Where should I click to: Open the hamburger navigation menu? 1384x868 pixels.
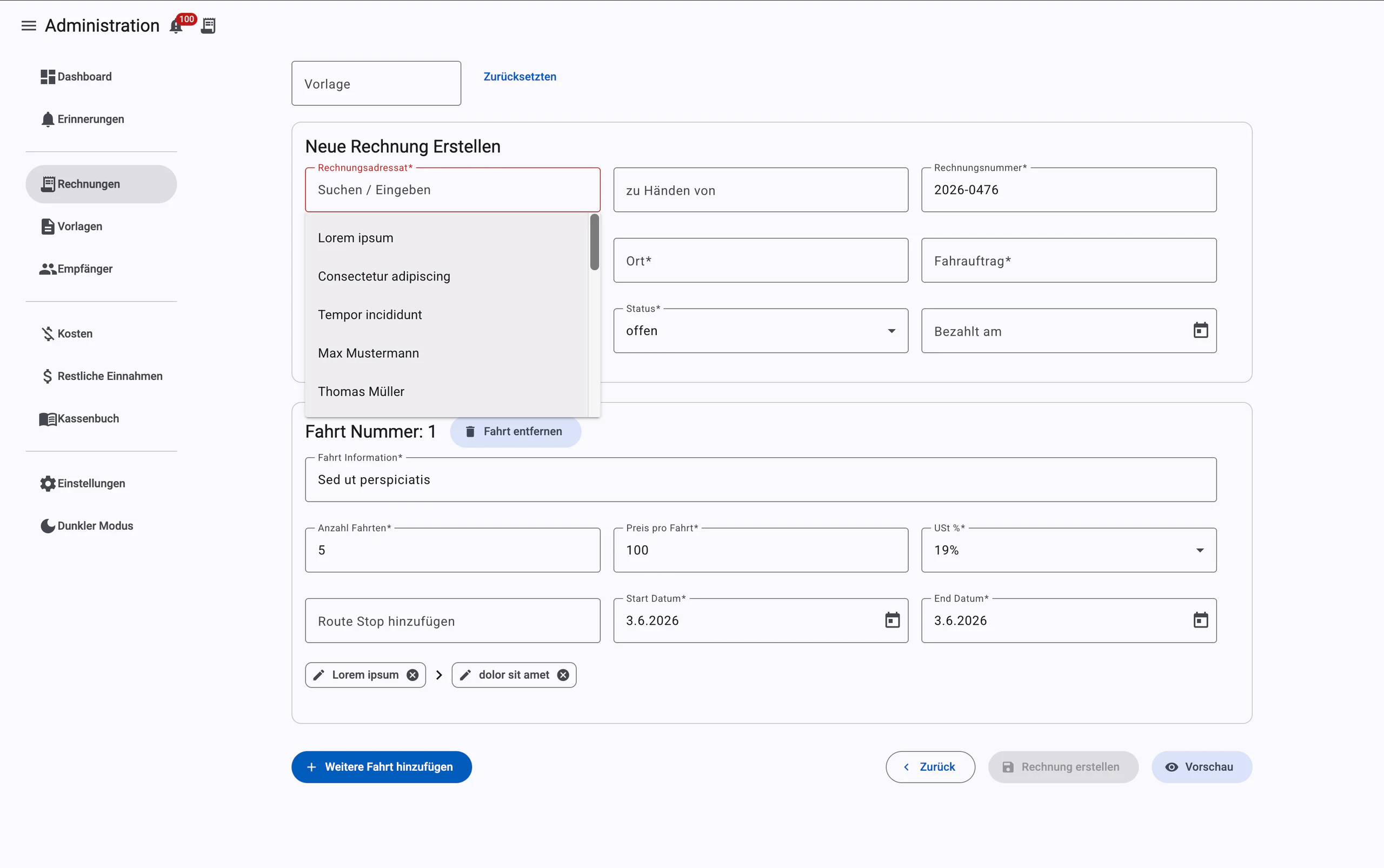[x=29, y=26]
